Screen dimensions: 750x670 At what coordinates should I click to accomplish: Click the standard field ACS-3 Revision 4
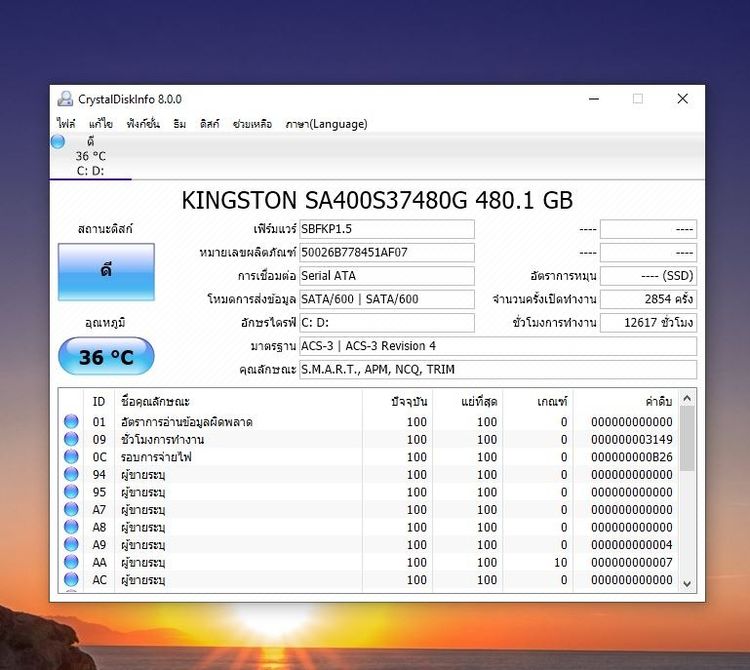[498, 346]
